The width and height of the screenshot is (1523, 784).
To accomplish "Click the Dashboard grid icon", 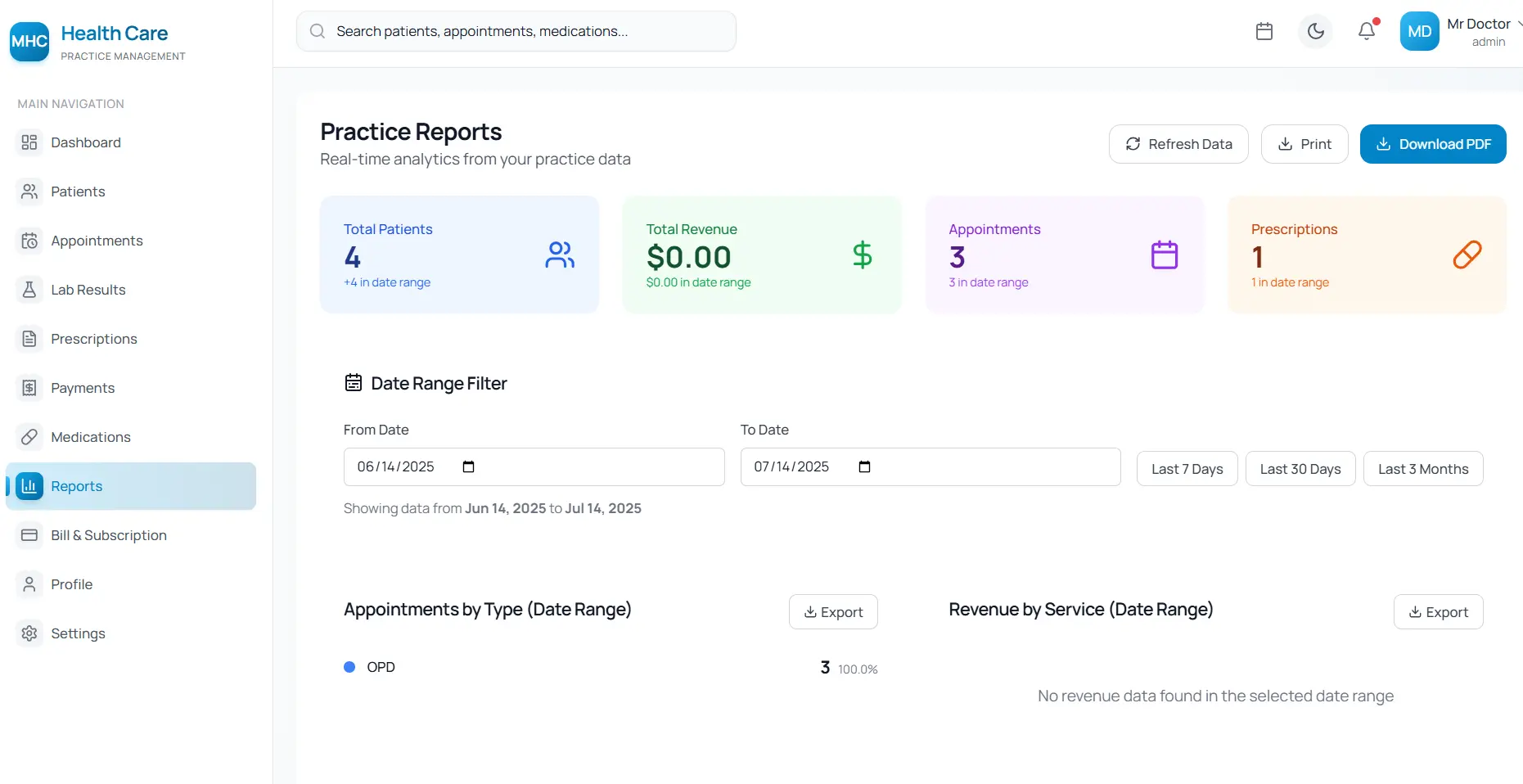I will click(x=29, y=142).
